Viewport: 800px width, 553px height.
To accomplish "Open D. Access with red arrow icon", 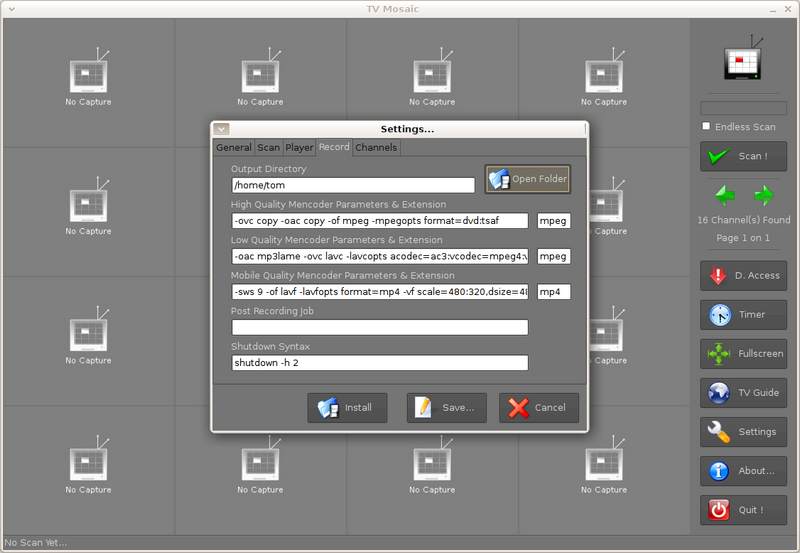I will [x=743, y=275].
